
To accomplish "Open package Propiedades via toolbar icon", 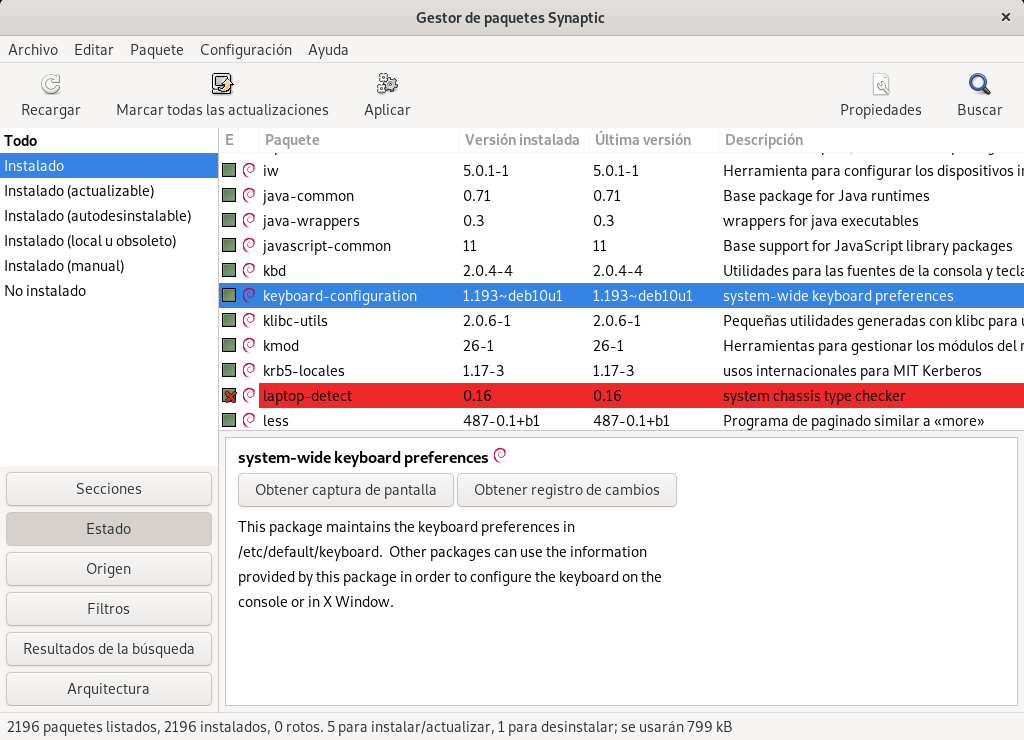I will click(x=880, y=84).
